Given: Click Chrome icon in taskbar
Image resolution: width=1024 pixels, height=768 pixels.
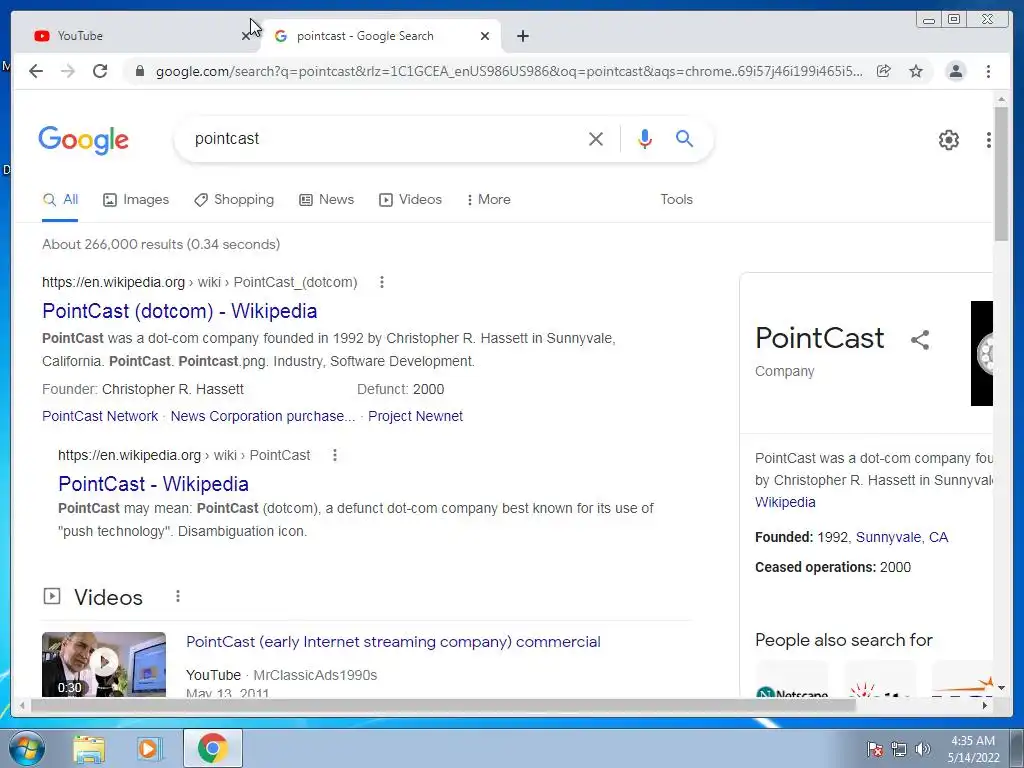Looking at the screenshot, I should click(213, 748).
